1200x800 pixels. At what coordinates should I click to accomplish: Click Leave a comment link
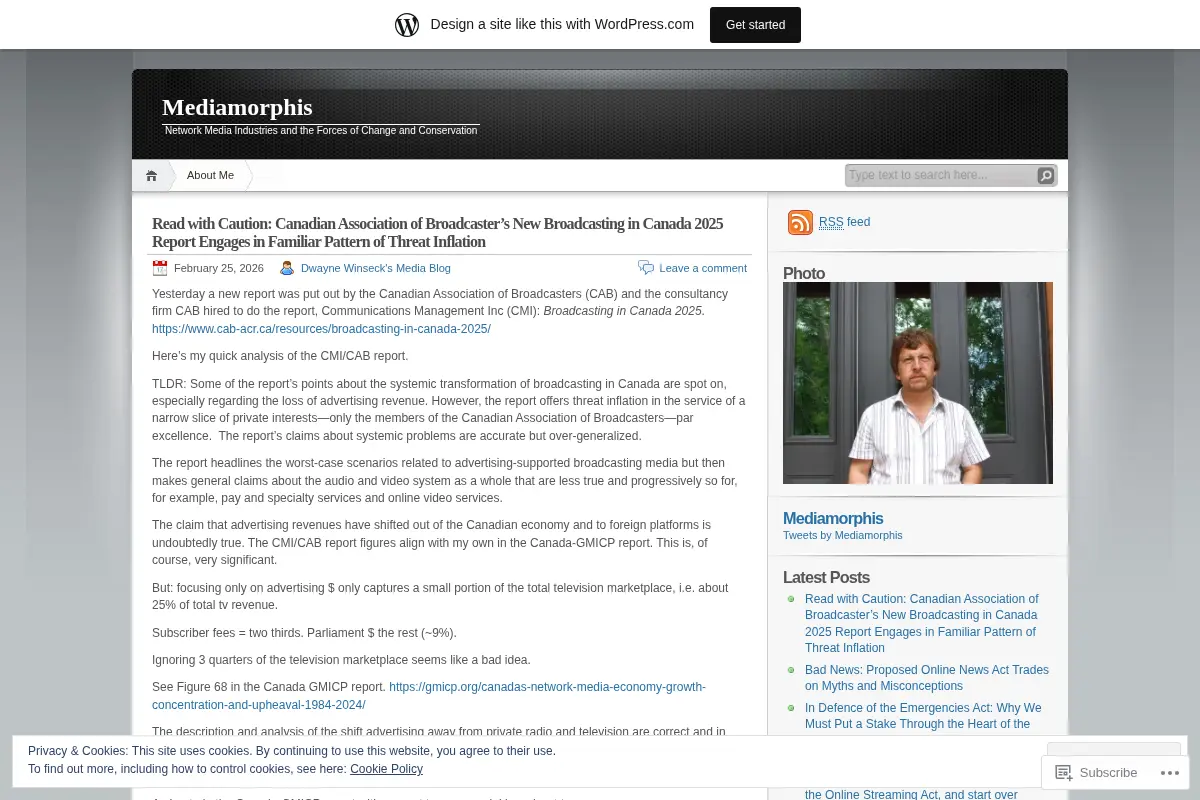click(x=703, y=268)
